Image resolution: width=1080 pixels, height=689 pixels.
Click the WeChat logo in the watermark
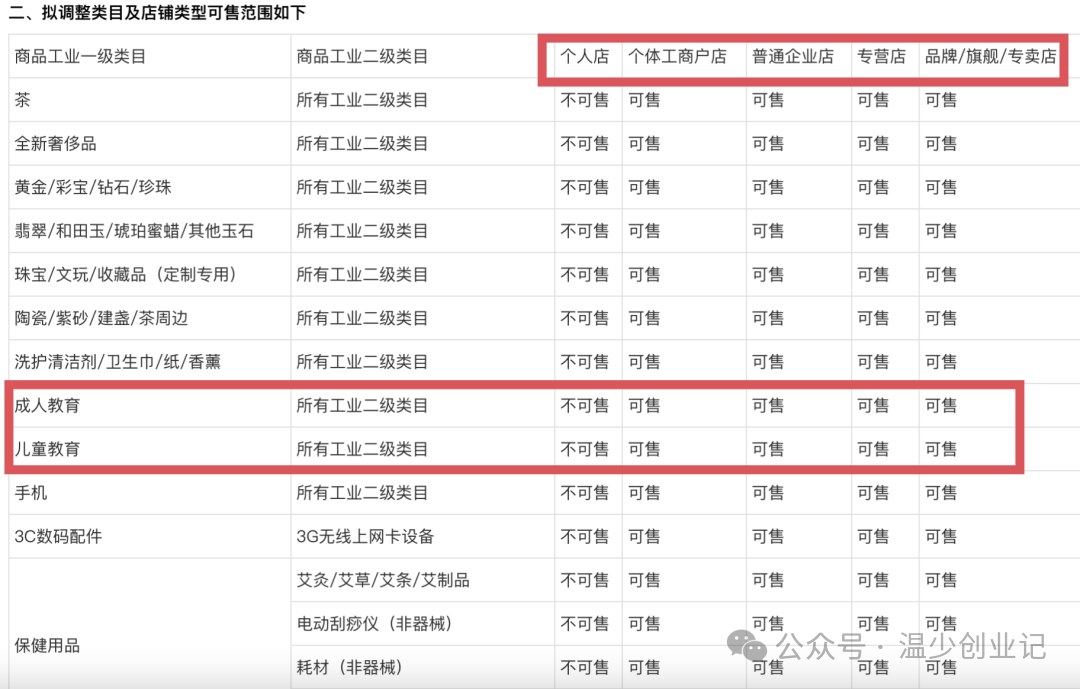(x=747, y=645)
